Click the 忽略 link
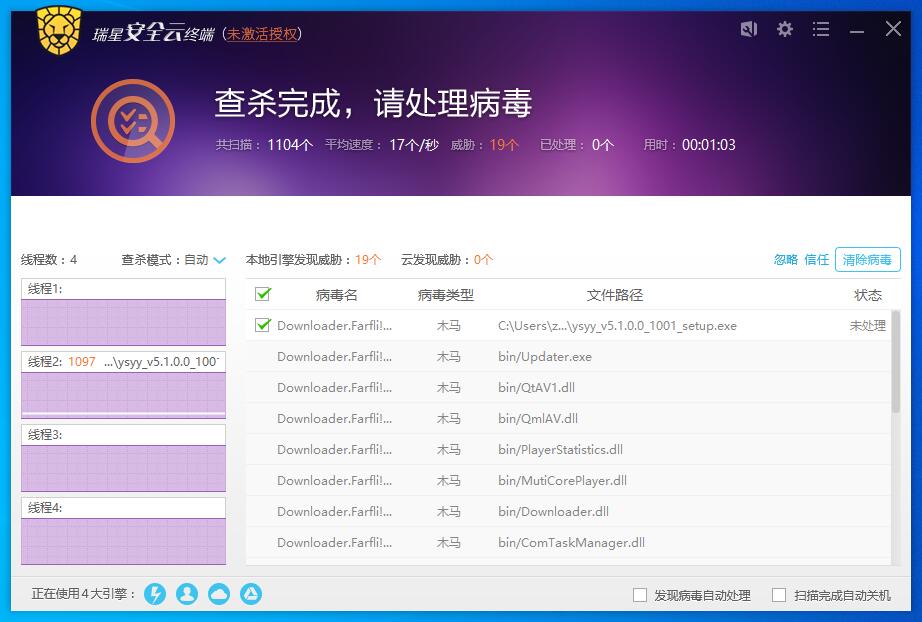 pyautogui.click(x=786, y=260)
